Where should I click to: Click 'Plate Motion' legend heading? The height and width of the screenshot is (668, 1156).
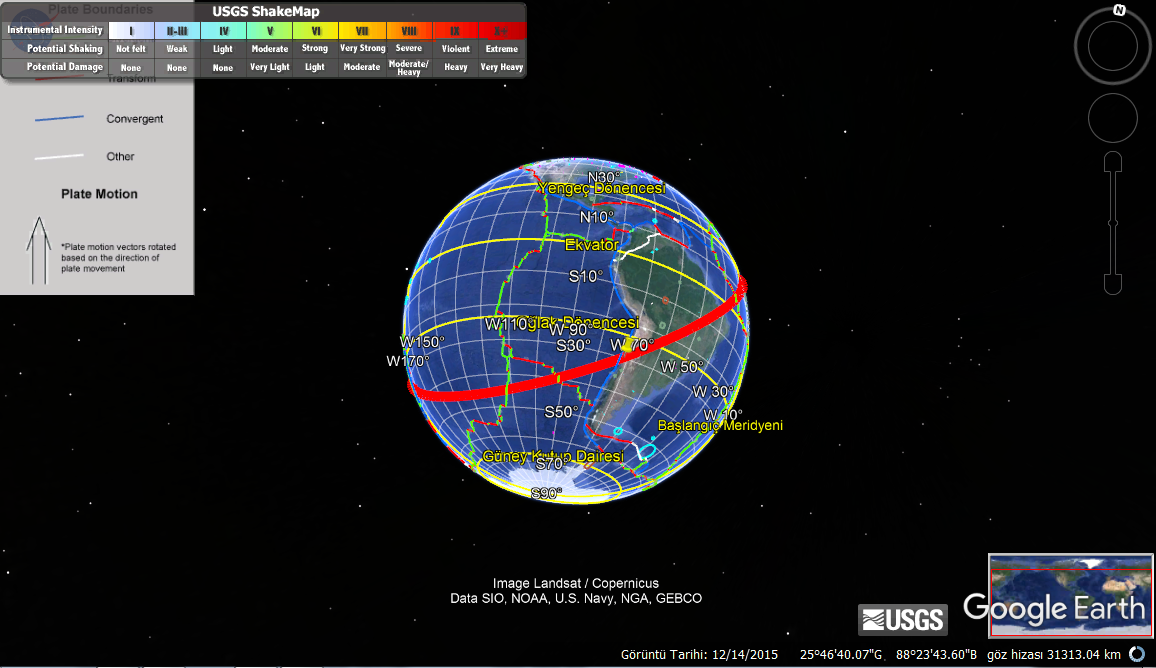[99, 194]
